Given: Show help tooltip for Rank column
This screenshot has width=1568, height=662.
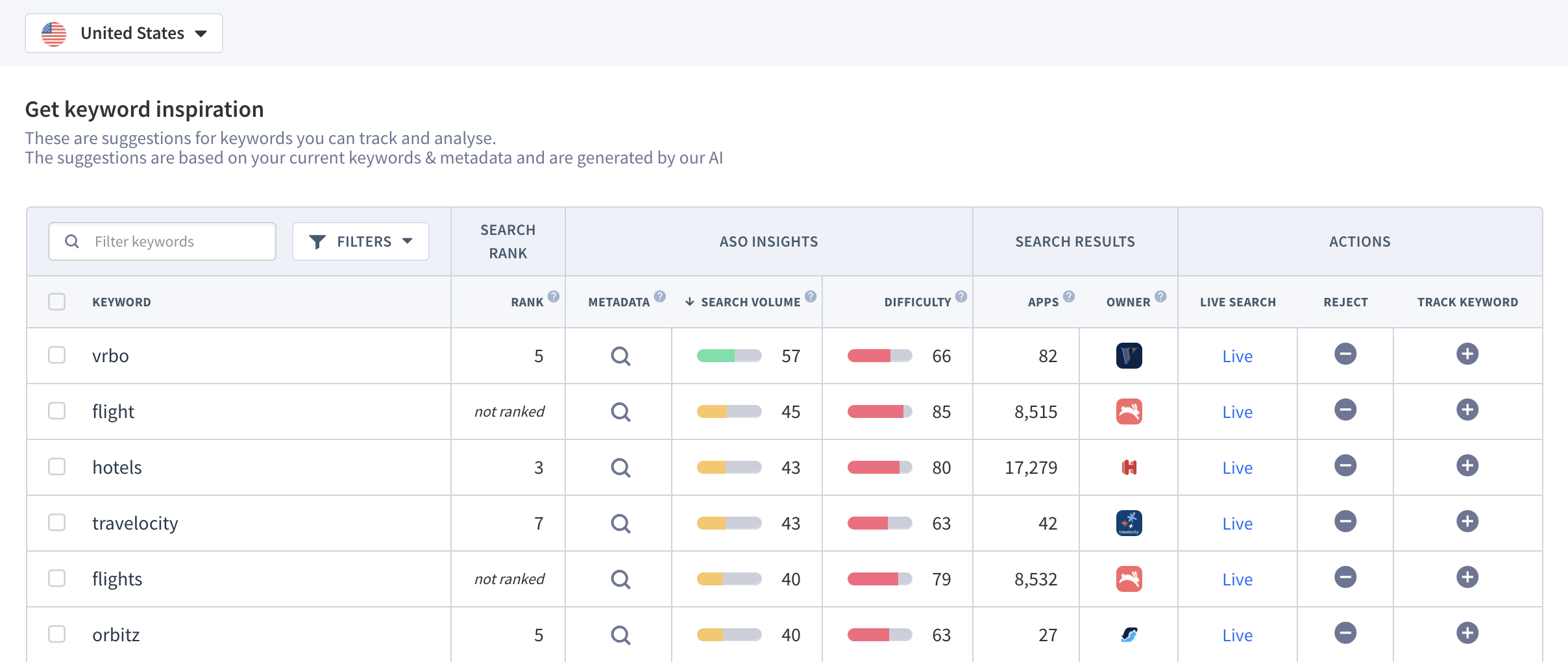Looking at the screenshot, I should [554, 296].
